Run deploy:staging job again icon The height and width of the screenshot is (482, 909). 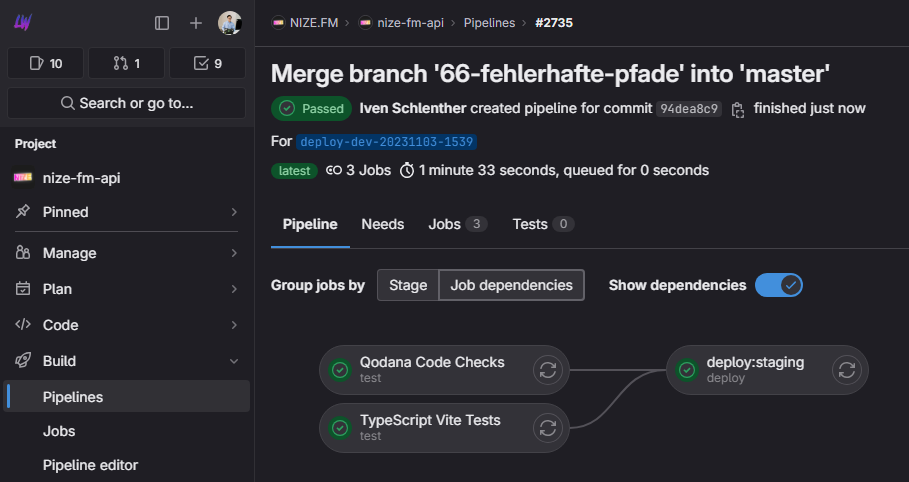click(847, 370)
